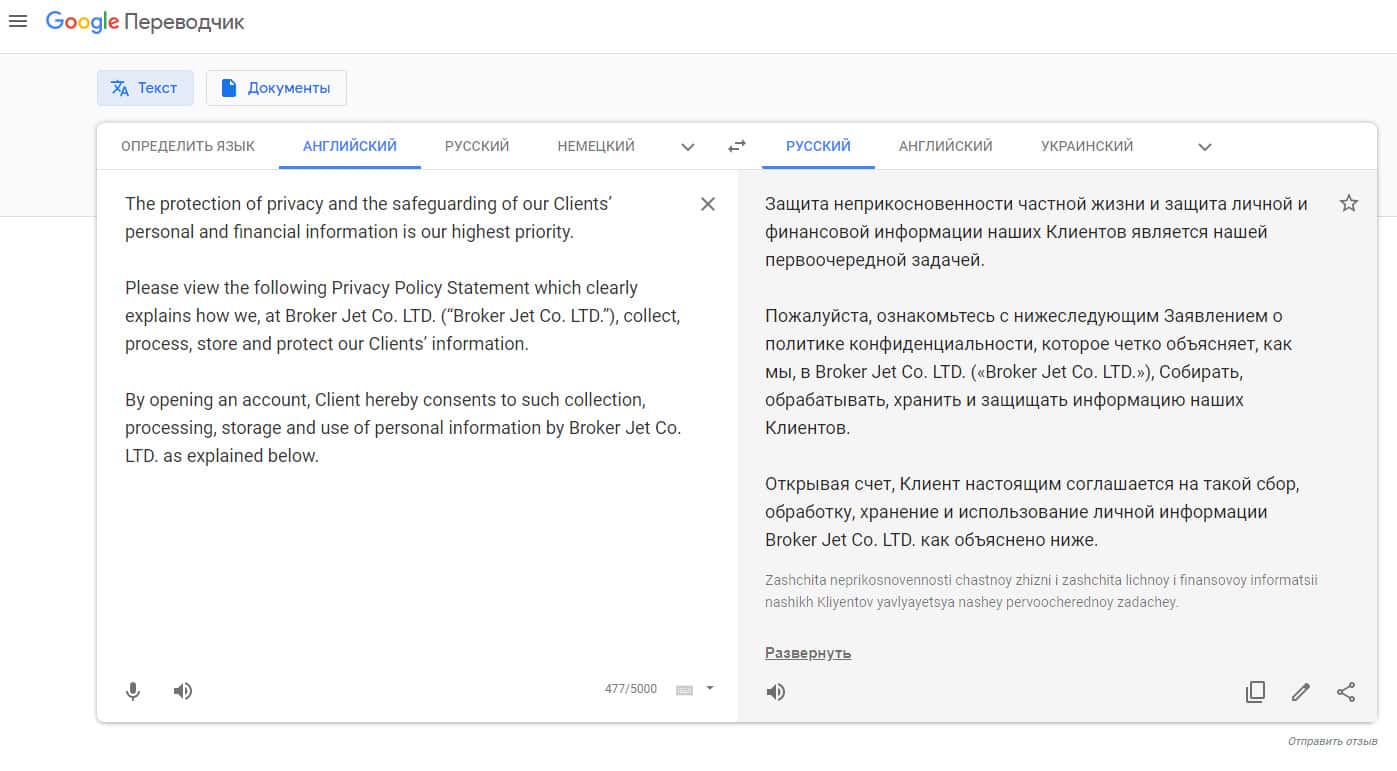
Task: Copy the translation to clipboard
Action: point(1255,692)
